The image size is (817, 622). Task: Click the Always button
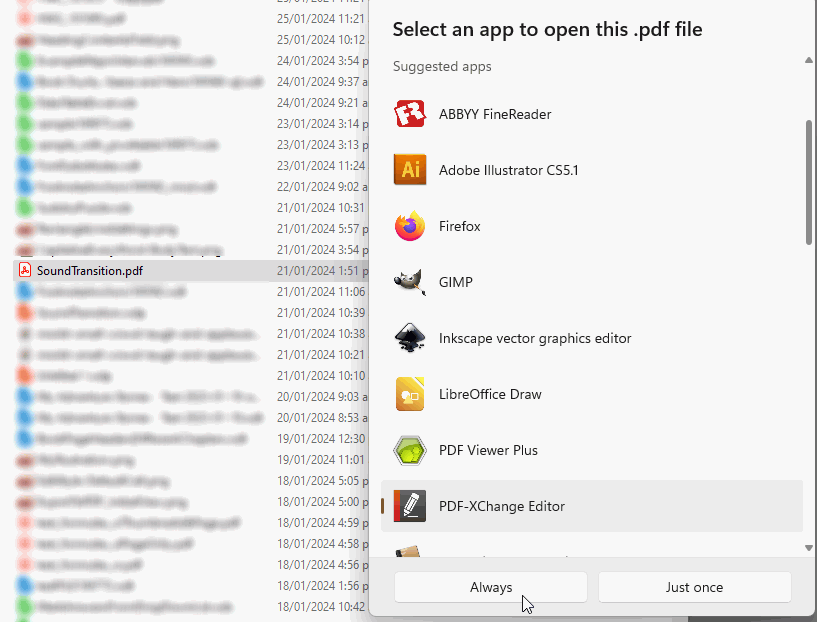pyautogui.click(x=491, y=587)
